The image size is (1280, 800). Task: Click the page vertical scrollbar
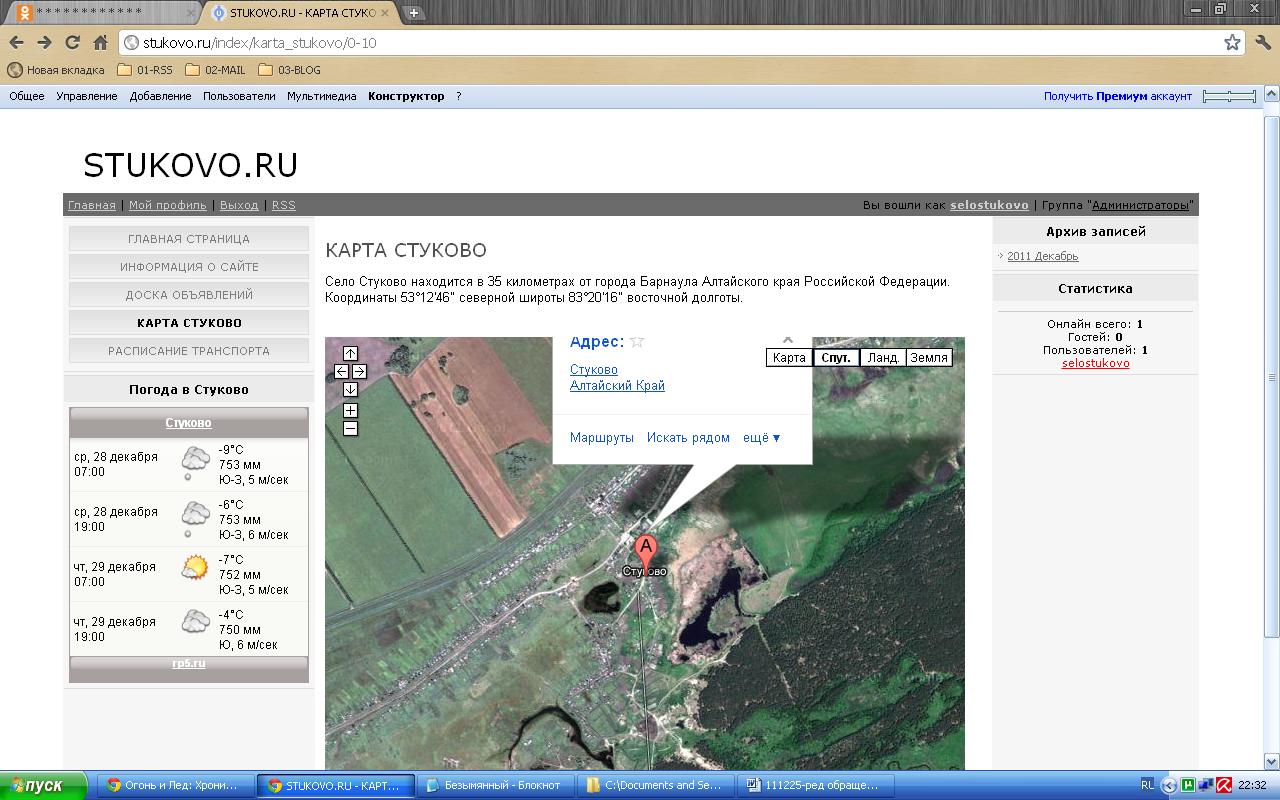point(1272,375)
